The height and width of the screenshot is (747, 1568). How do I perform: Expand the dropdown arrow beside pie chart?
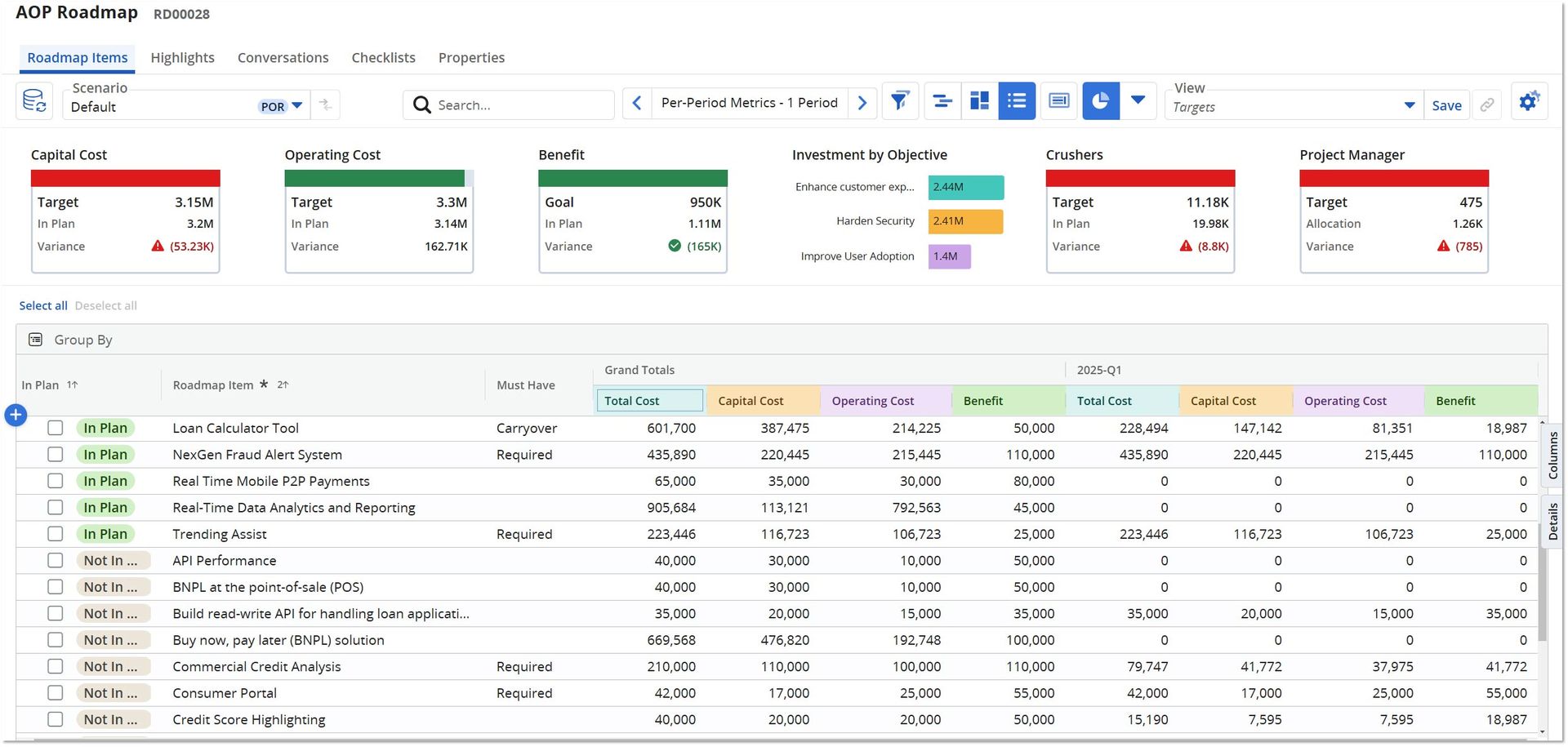click(1138, 101)
